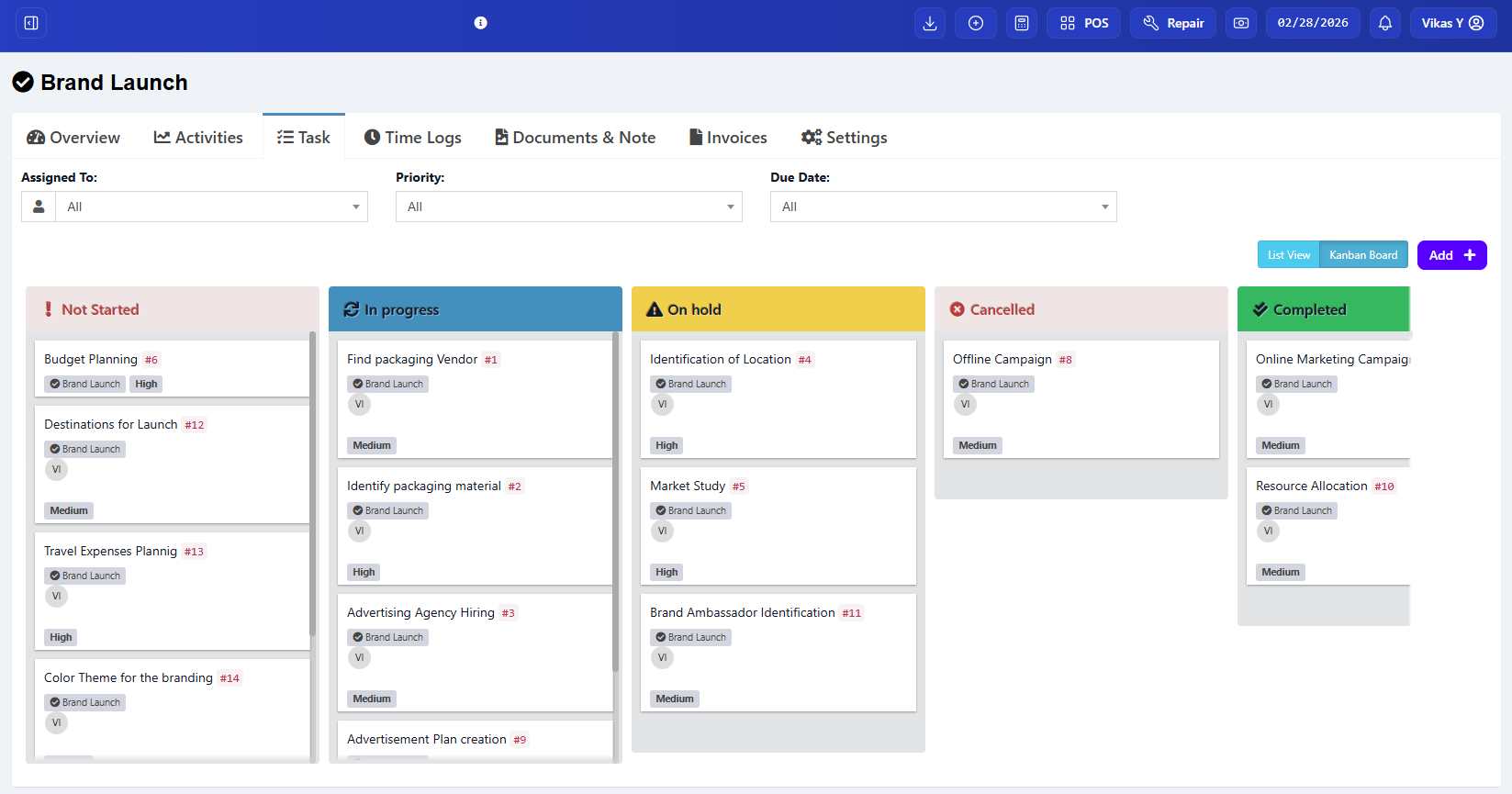
Task: Open the Market Study task
Action: tap(688, 486)
